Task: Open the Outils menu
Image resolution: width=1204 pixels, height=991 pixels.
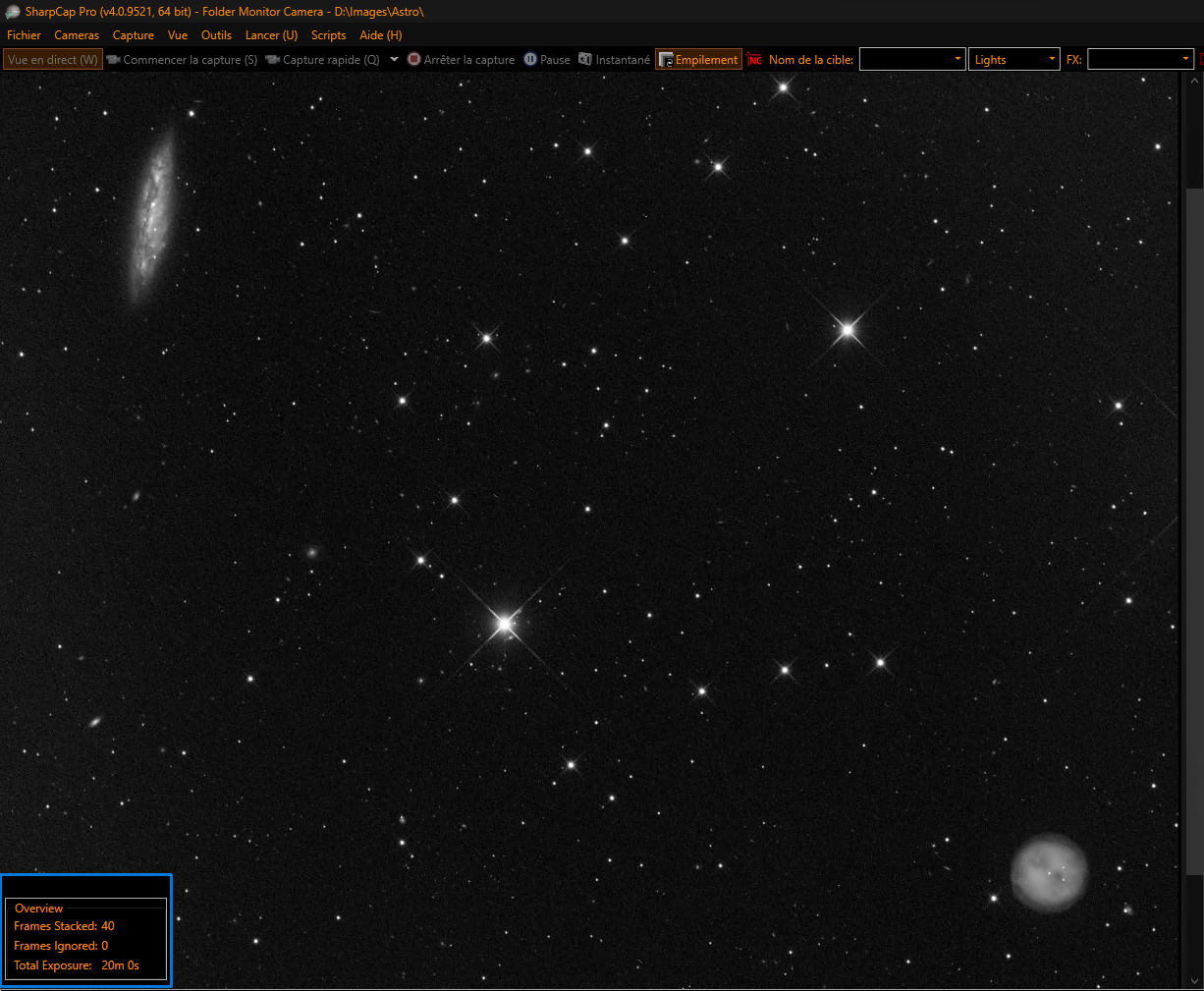Action: pyautogui.click(x=216, y=35)
